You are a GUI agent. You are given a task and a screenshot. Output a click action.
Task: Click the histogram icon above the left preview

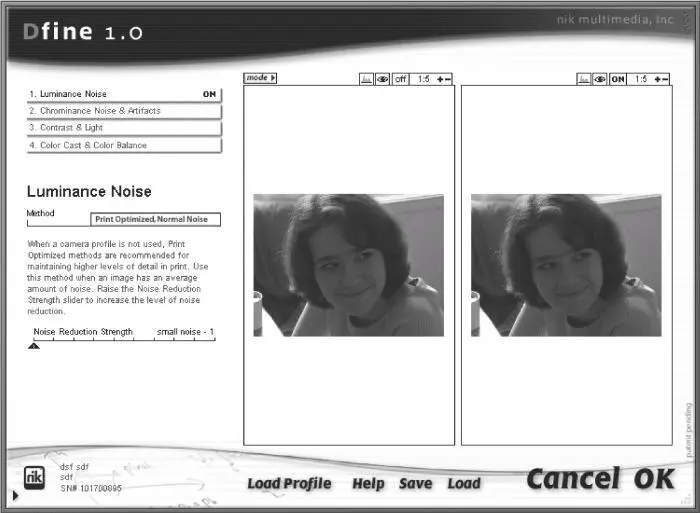[367, 79]
